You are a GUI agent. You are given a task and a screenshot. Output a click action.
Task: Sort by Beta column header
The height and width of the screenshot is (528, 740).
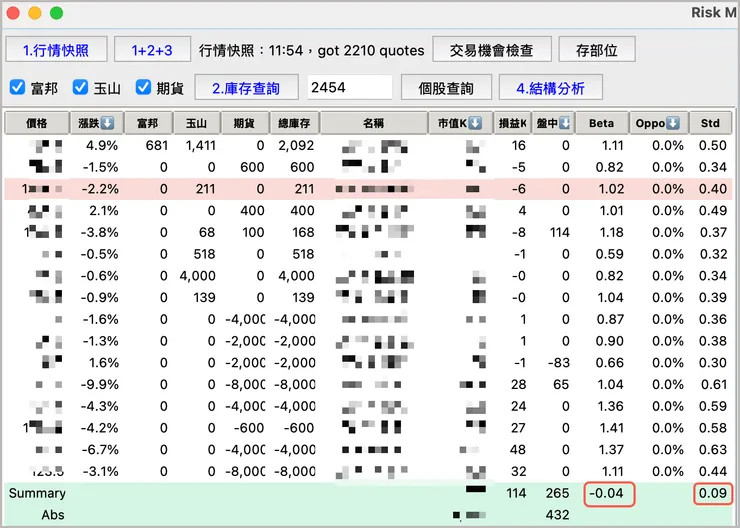(602, 123)
